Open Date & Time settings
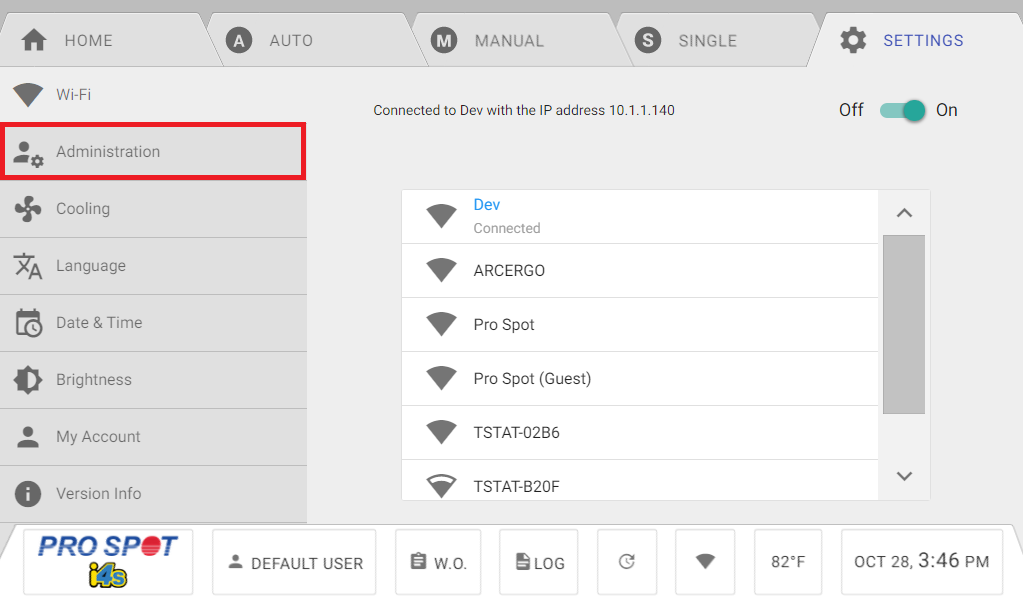 (153, 323)
